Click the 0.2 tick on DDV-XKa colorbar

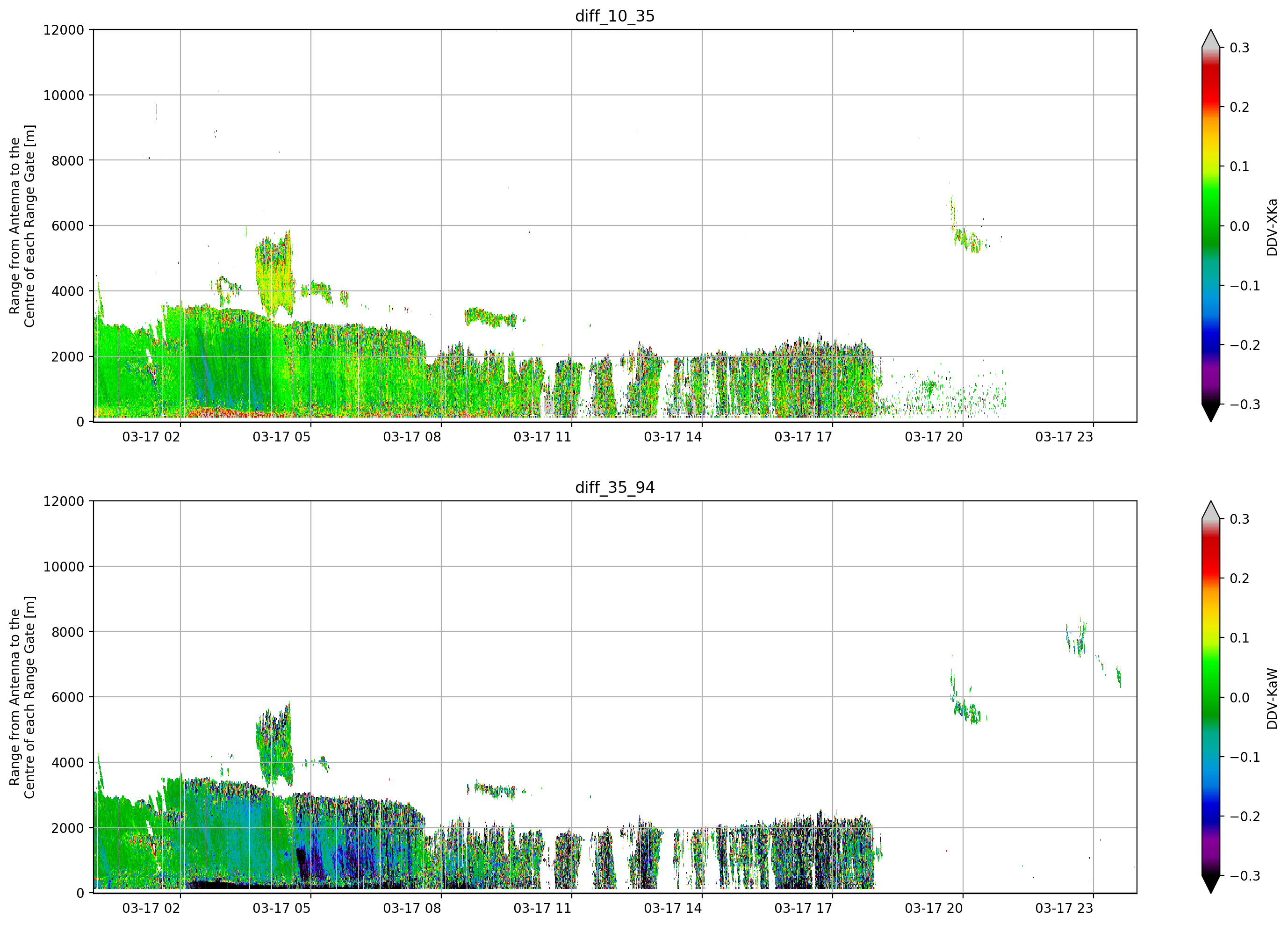1240,108
